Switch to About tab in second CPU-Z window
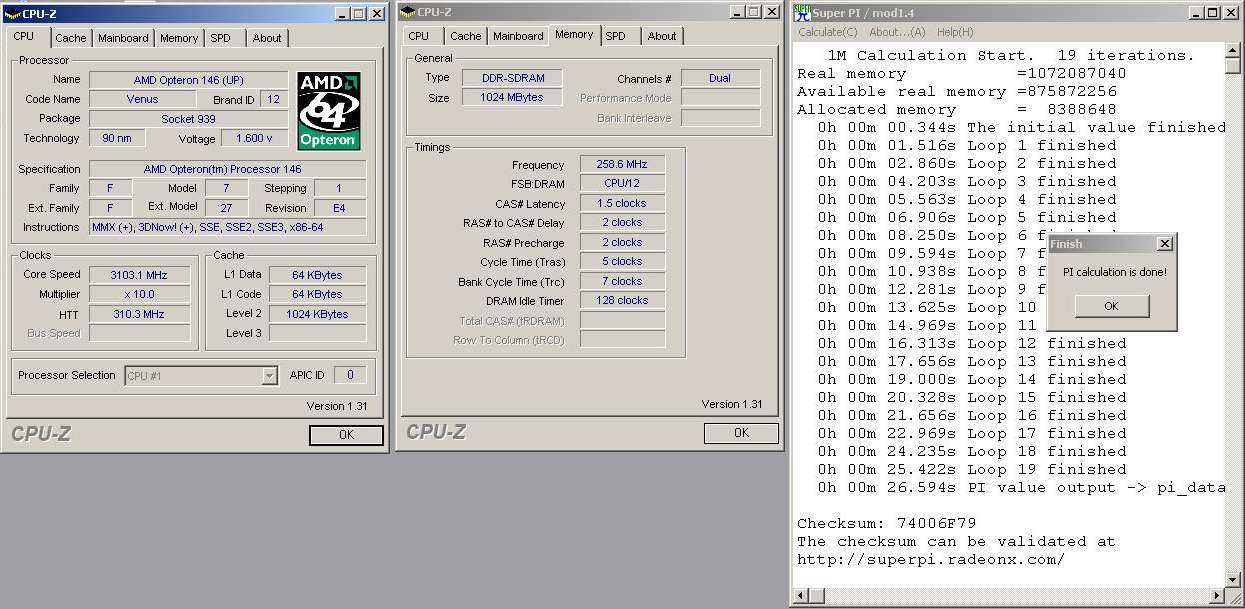 [x=662, y=36]
